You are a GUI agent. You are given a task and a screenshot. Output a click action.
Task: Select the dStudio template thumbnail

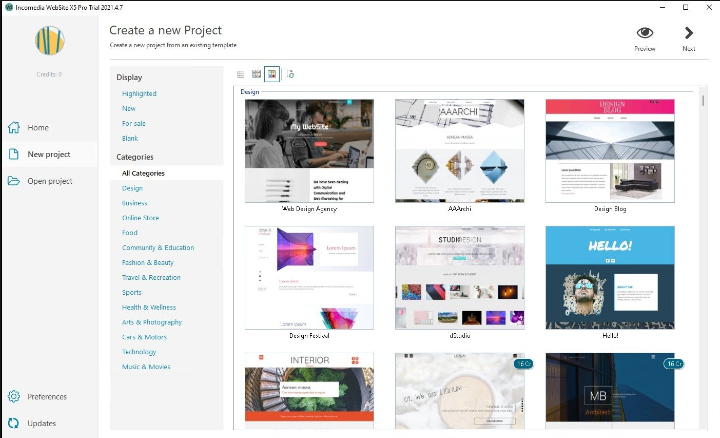(460, 277)
